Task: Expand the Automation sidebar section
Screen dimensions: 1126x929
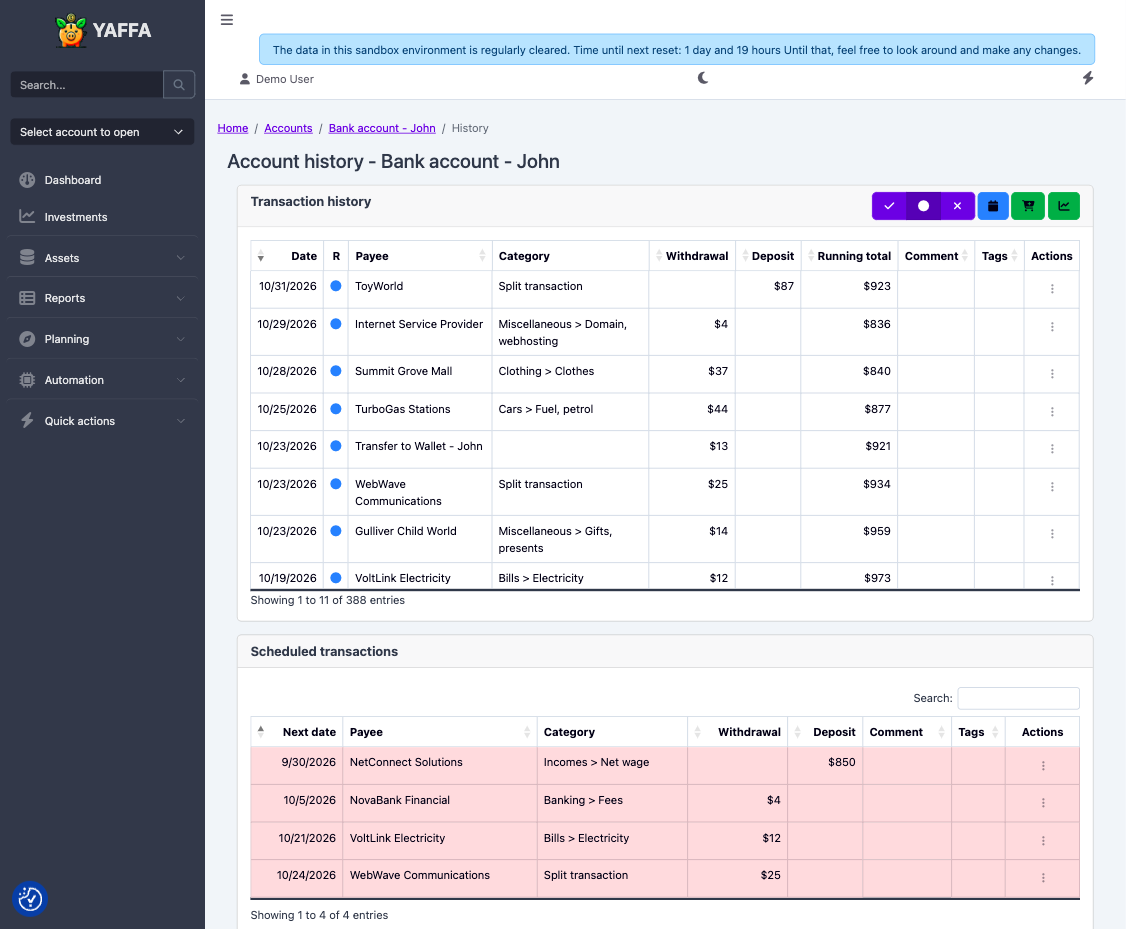Action: (102, 380)
